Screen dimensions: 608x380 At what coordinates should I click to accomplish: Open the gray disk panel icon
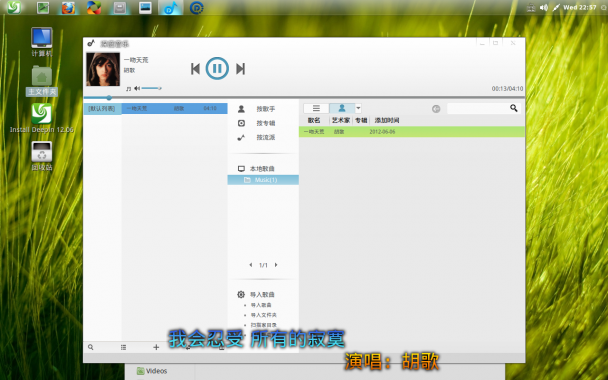click(x=119, y=7)
